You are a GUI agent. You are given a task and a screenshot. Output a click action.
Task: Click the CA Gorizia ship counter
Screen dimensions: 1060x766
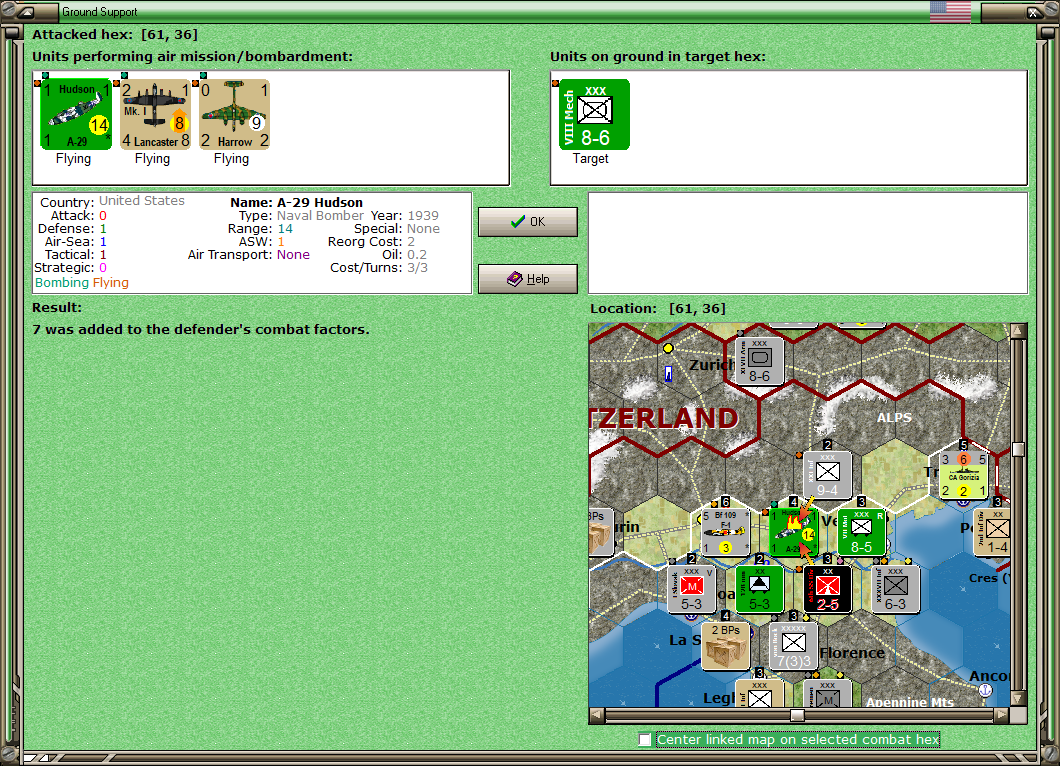coord(963,475)
